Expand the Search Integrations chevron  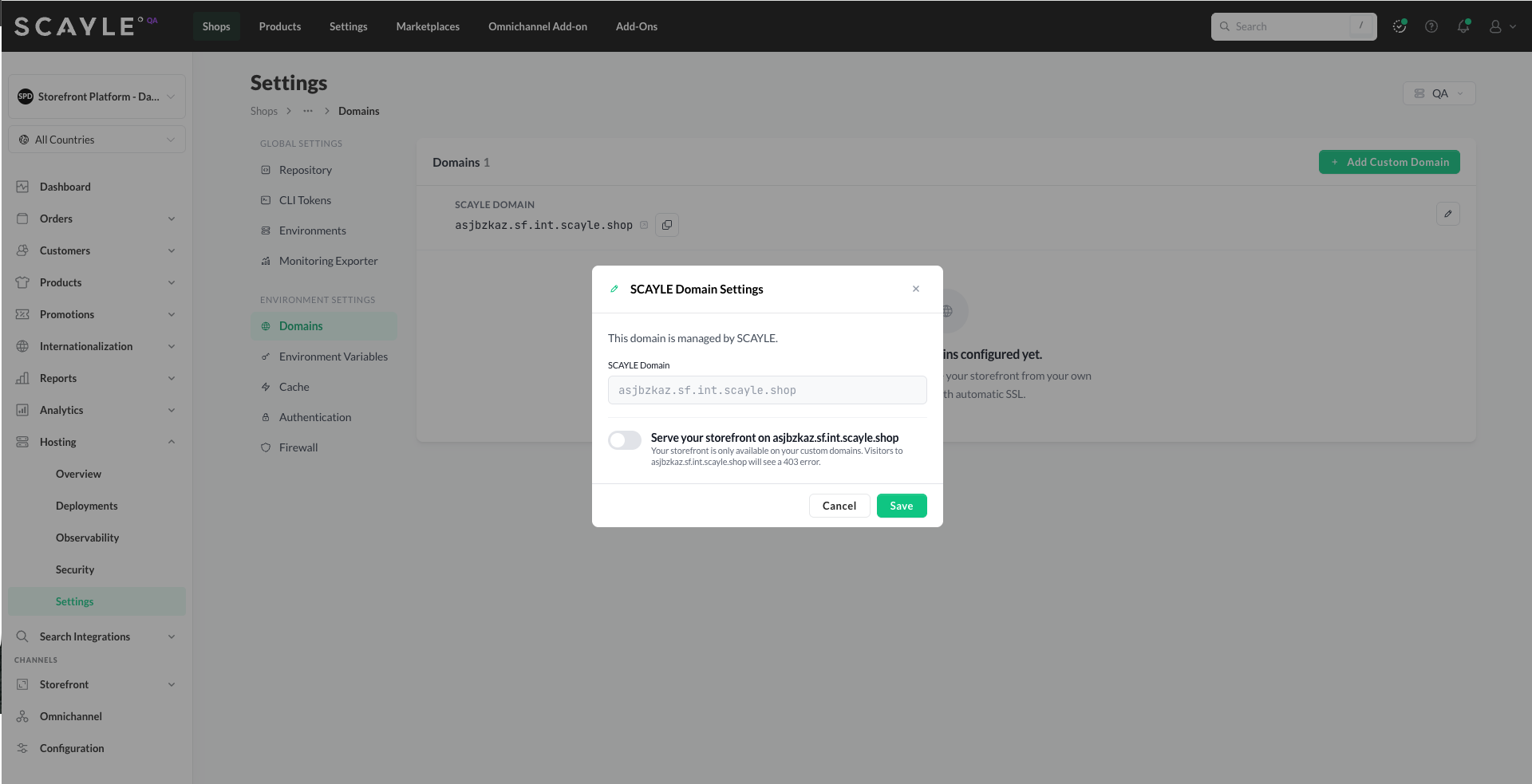172,636
